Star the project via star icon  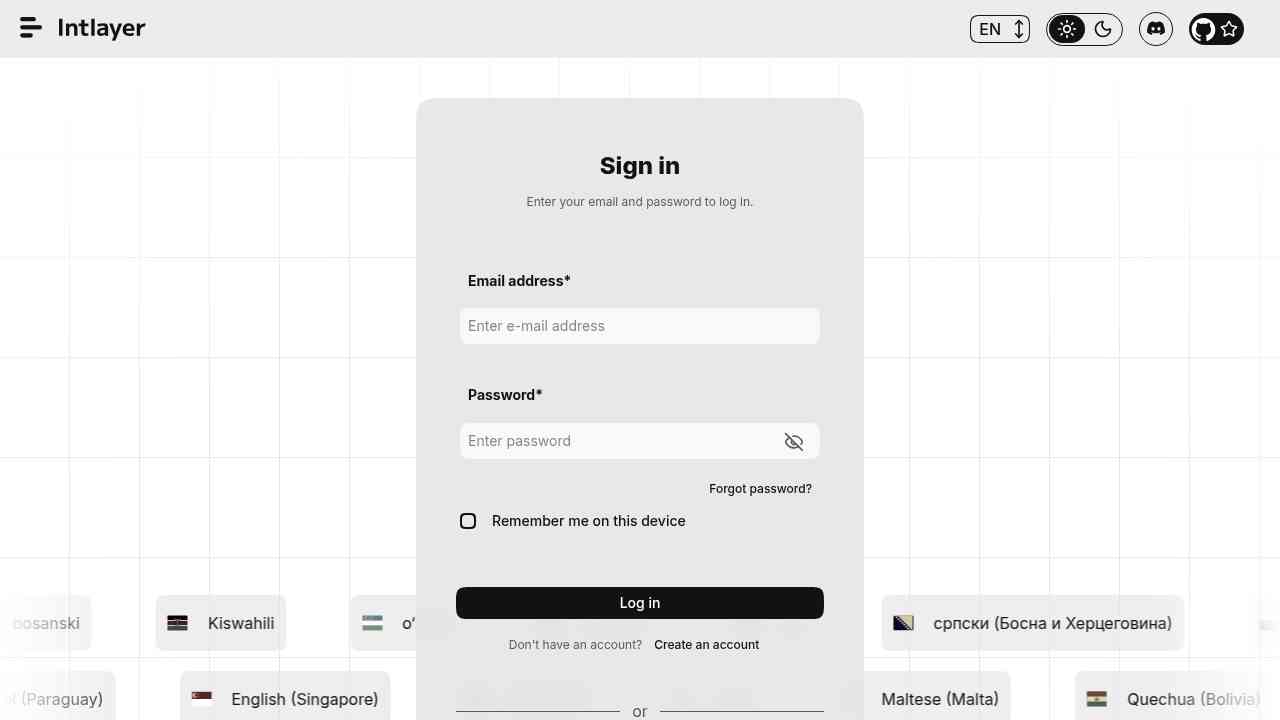[1230, 29]
